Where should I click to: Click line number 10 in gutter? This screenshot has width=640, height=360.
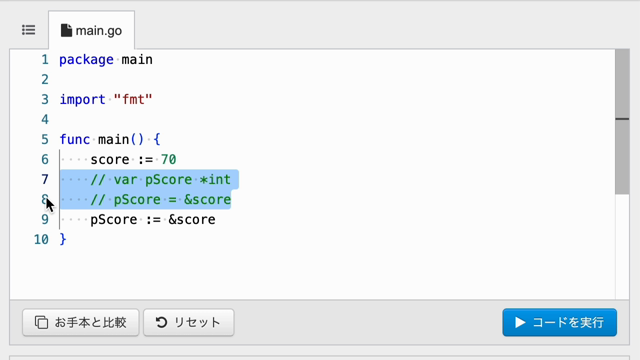41,240
